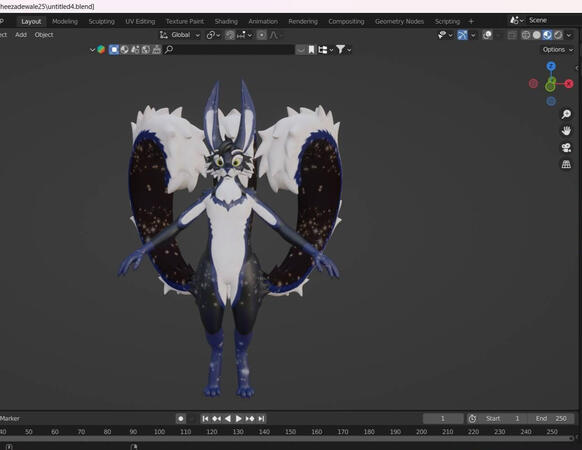Toggle proportional editing button
This screenshot has height=450, width=582.
(262, 35)
